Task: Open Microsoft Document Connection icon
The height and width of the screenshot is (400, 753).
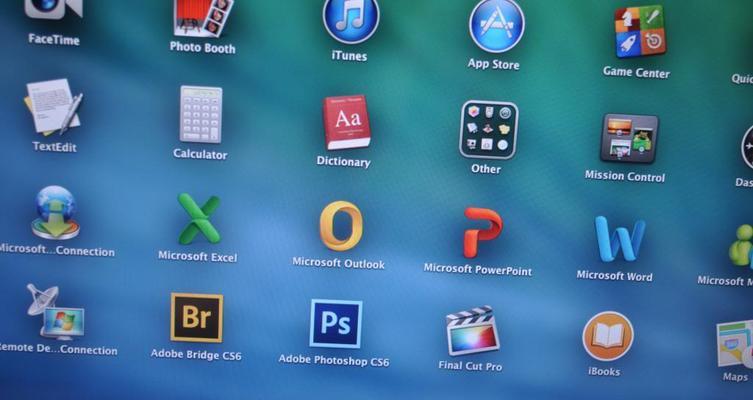Action: (x=56, y=213)
